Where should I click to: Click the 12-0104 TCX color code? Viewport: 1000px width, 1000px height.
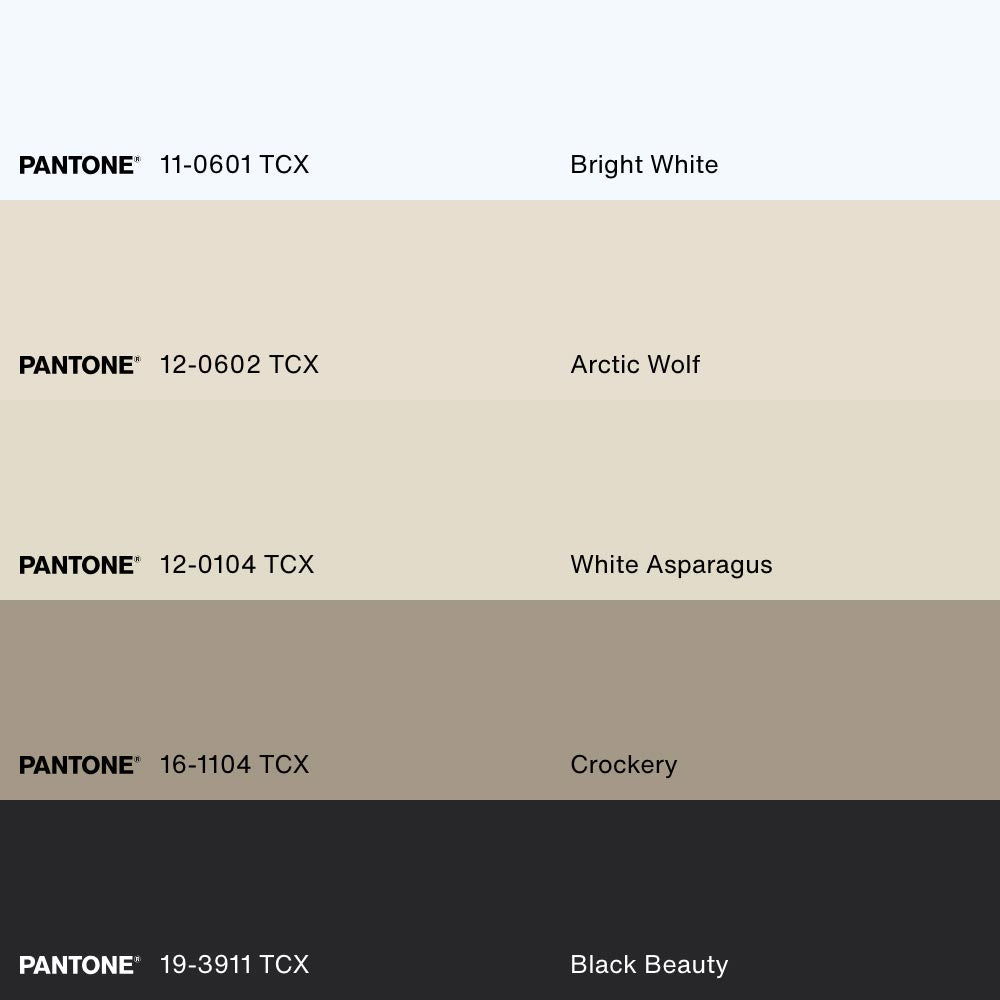[236, 565]
